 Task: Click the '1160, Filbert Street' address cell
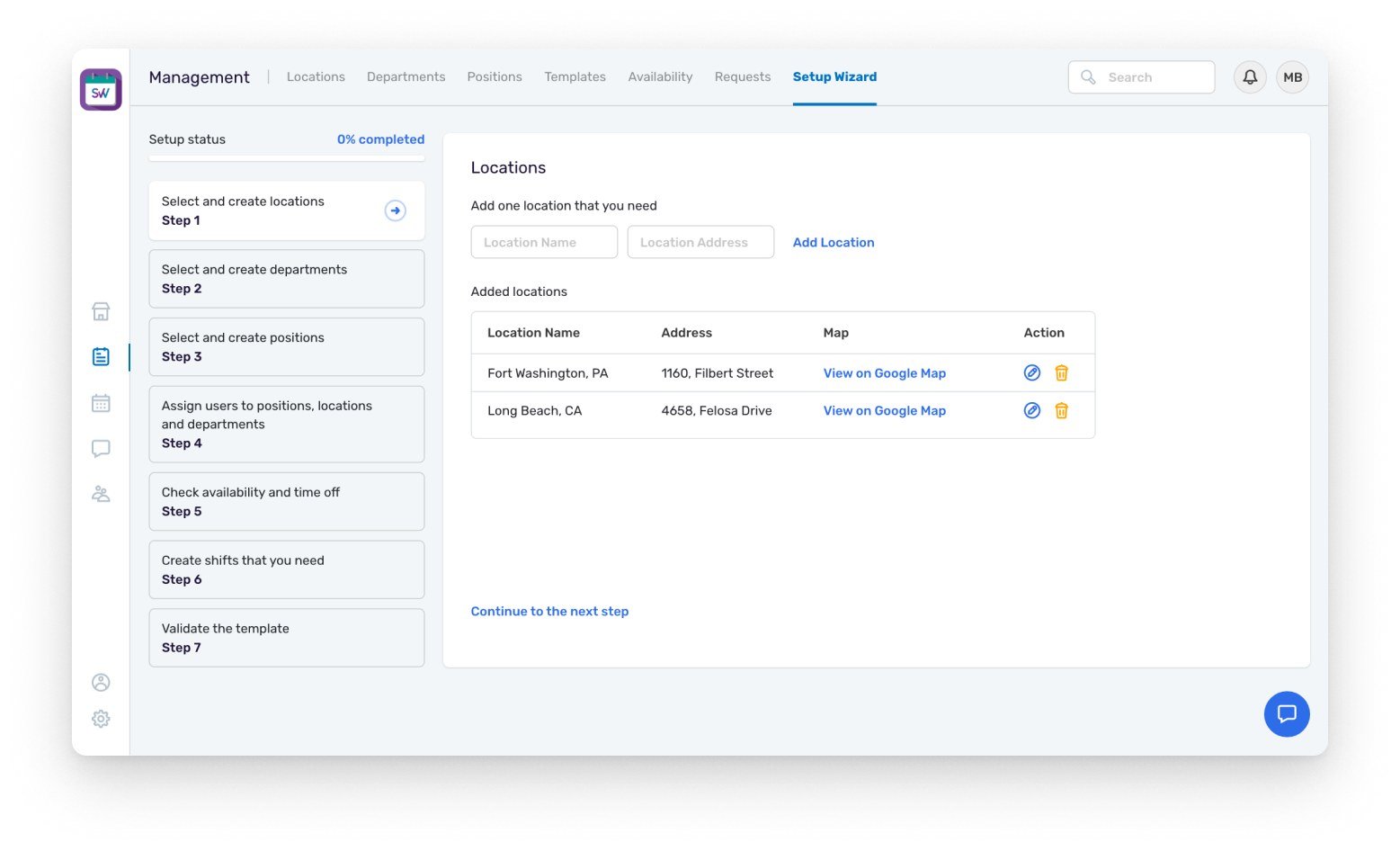718,373
